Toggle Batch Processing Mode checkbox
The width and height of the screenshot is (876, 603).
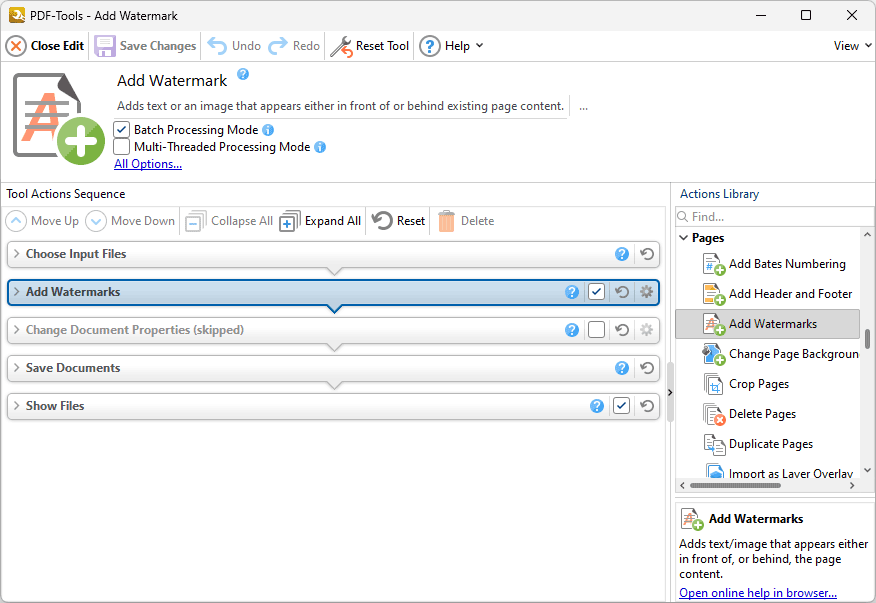(122, 130)
